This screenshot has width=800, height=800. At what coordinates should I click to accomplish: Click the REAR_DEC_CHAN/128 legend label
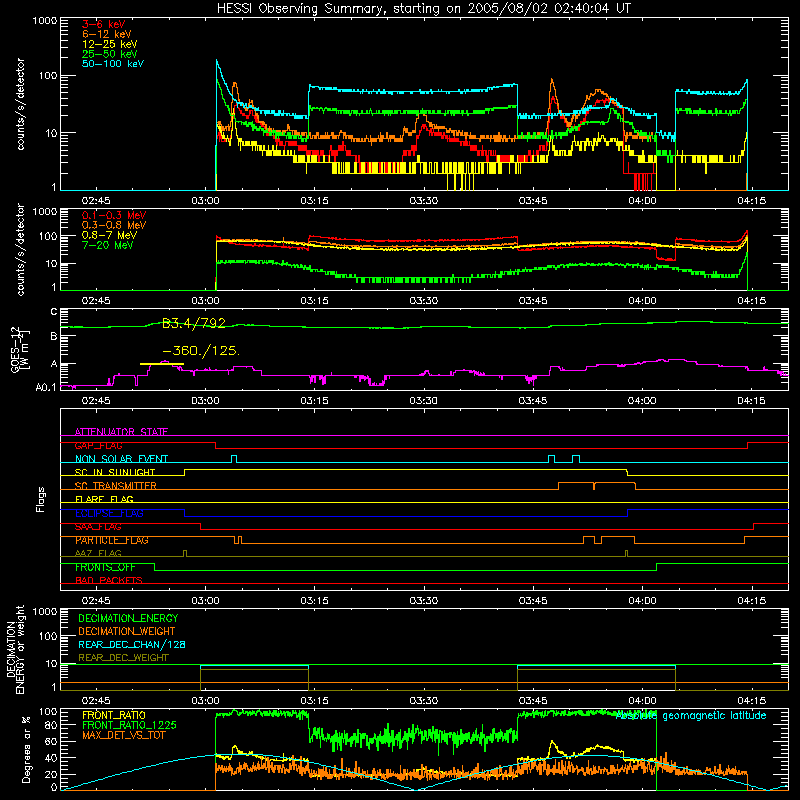click(x=132, y=644)
